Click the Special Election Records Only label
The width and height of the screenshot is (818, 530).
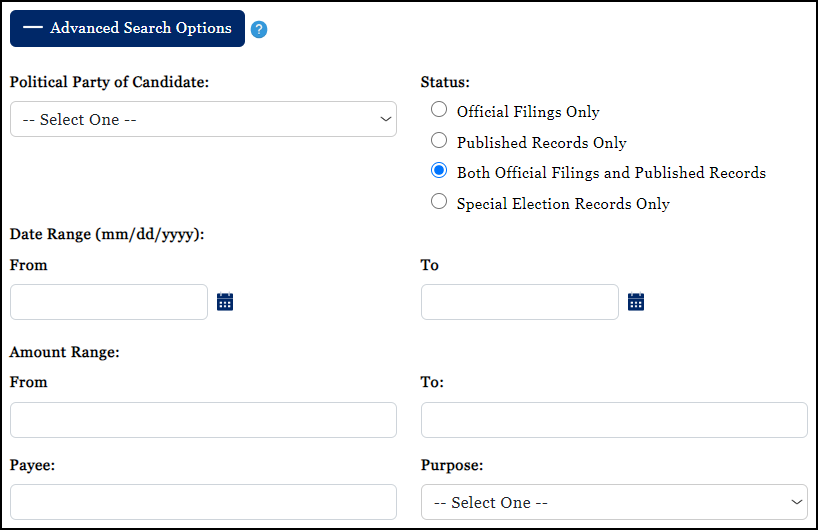point(563,204)
